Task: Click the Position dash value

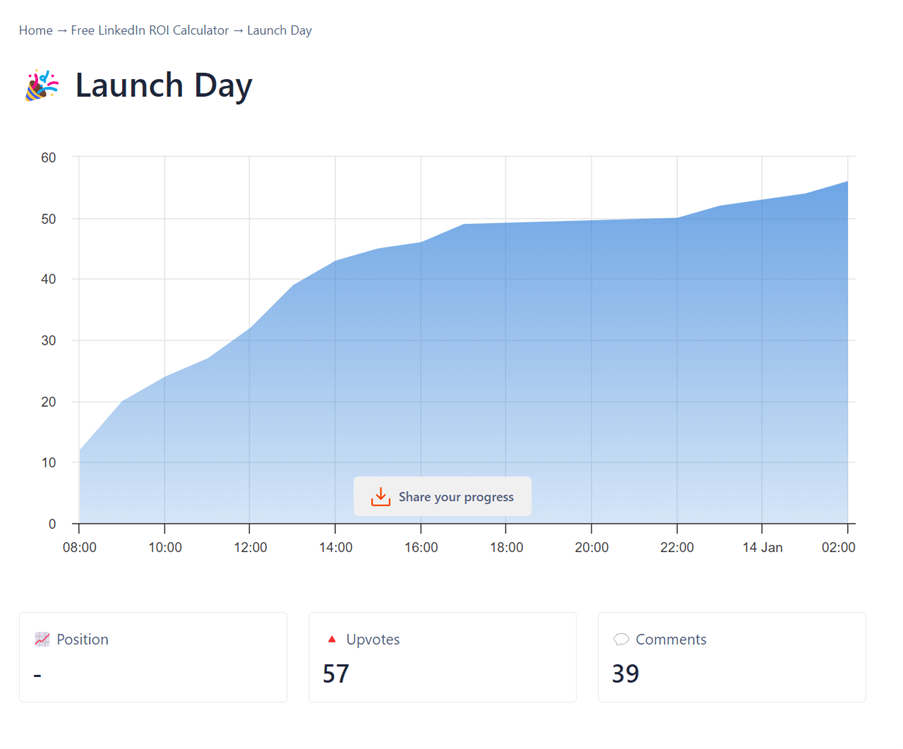Action: pos(37,674)
